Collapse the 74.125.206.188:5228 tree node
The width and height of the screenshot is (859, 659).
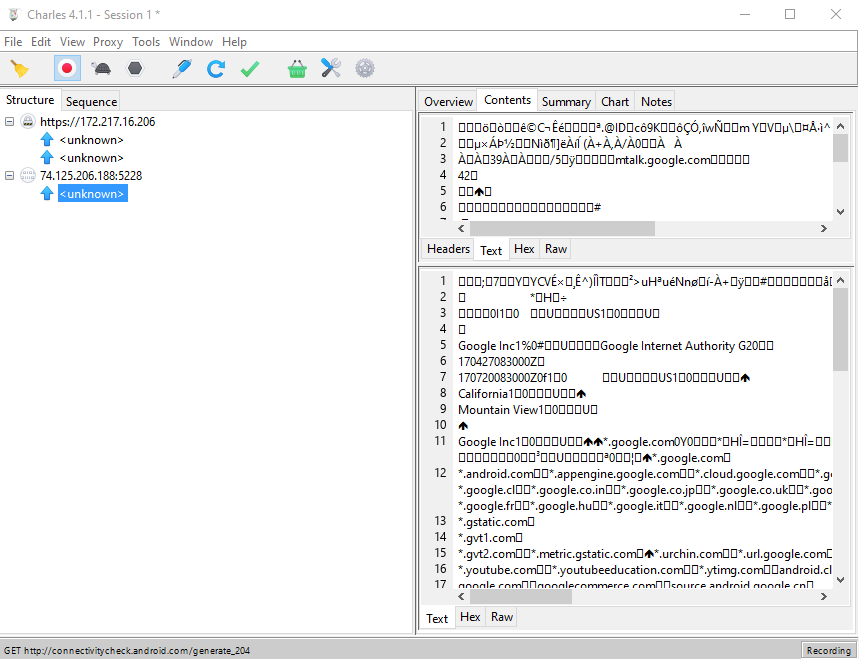point(10,176)
